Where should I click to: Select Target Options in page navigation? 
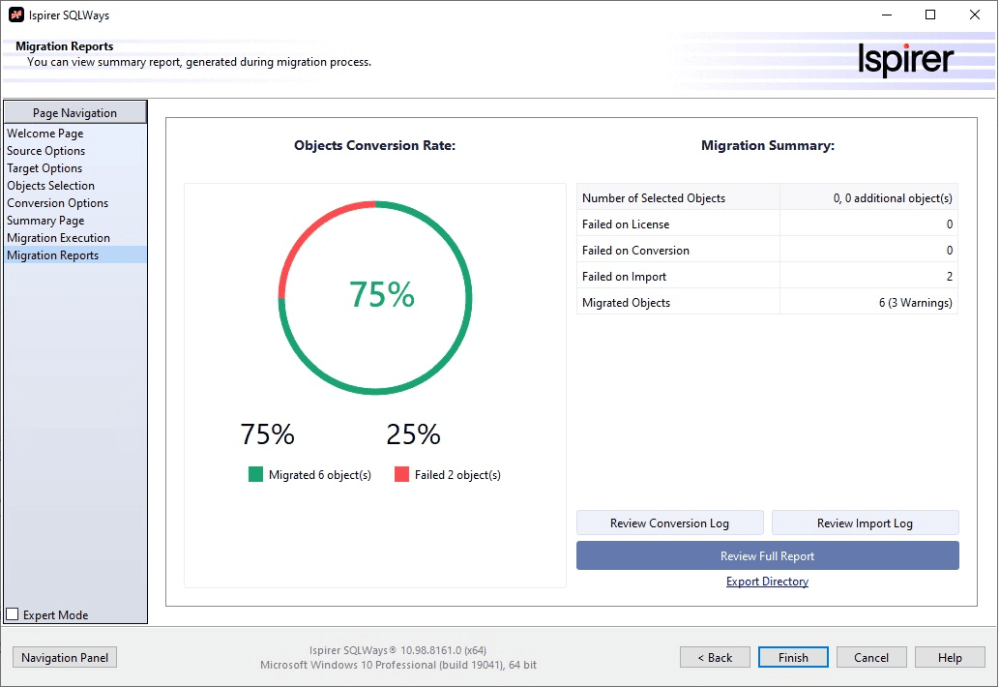tap(45, 168)
